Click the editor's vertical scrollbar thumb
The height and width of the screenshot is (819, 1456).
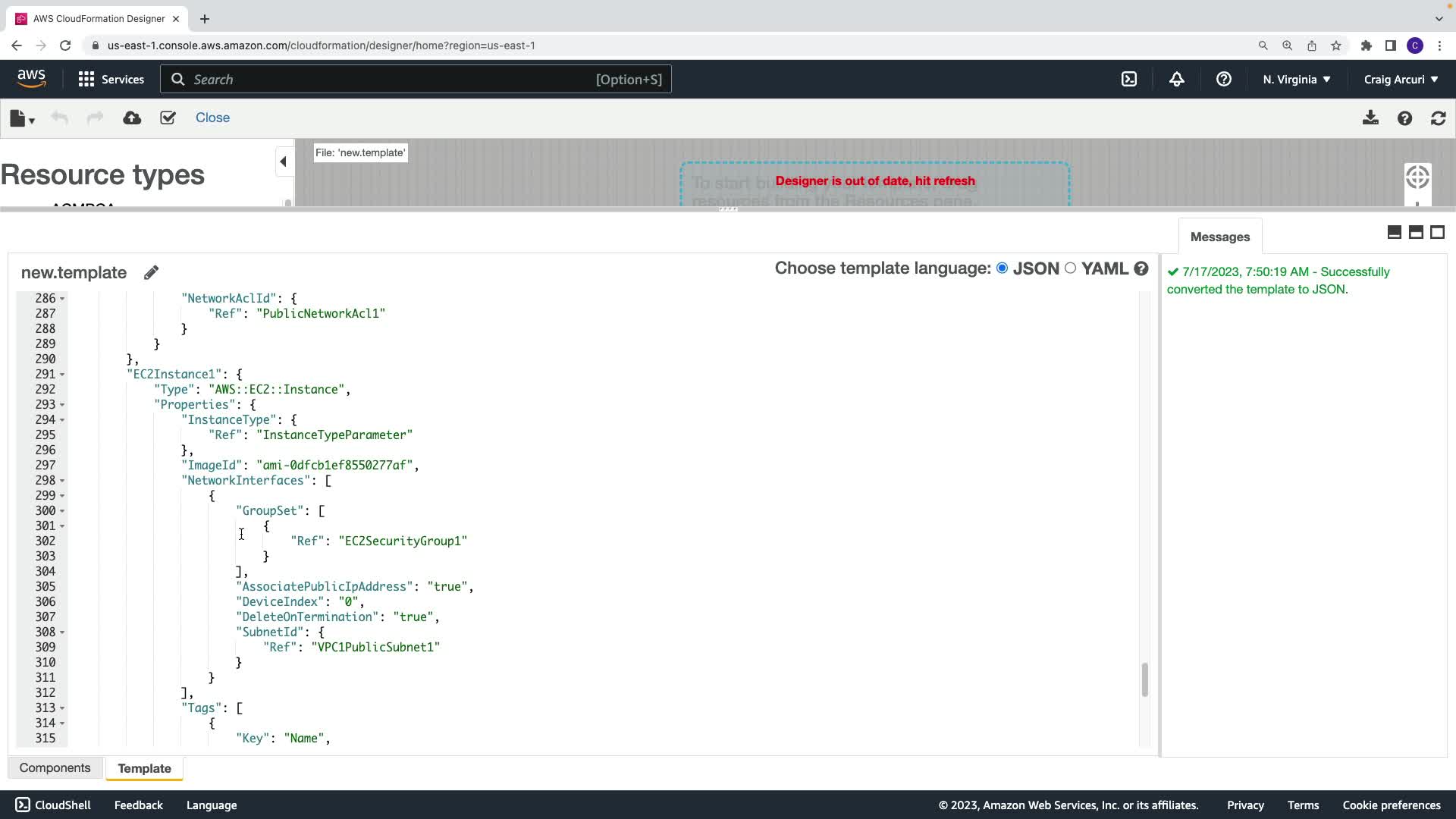1144,679
